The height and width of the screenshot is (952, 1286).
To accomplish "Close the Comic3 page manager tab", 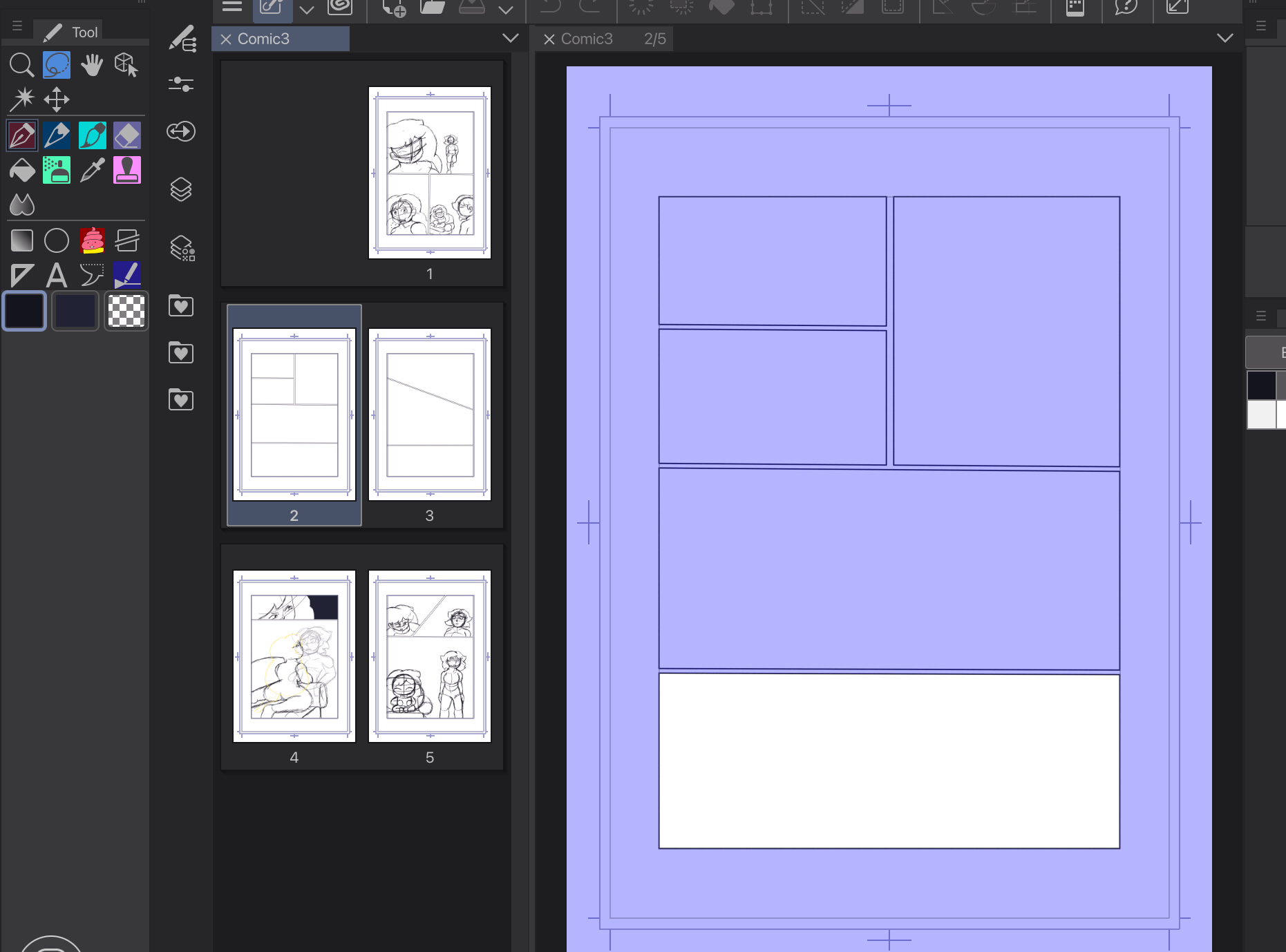I will point(226,39).
